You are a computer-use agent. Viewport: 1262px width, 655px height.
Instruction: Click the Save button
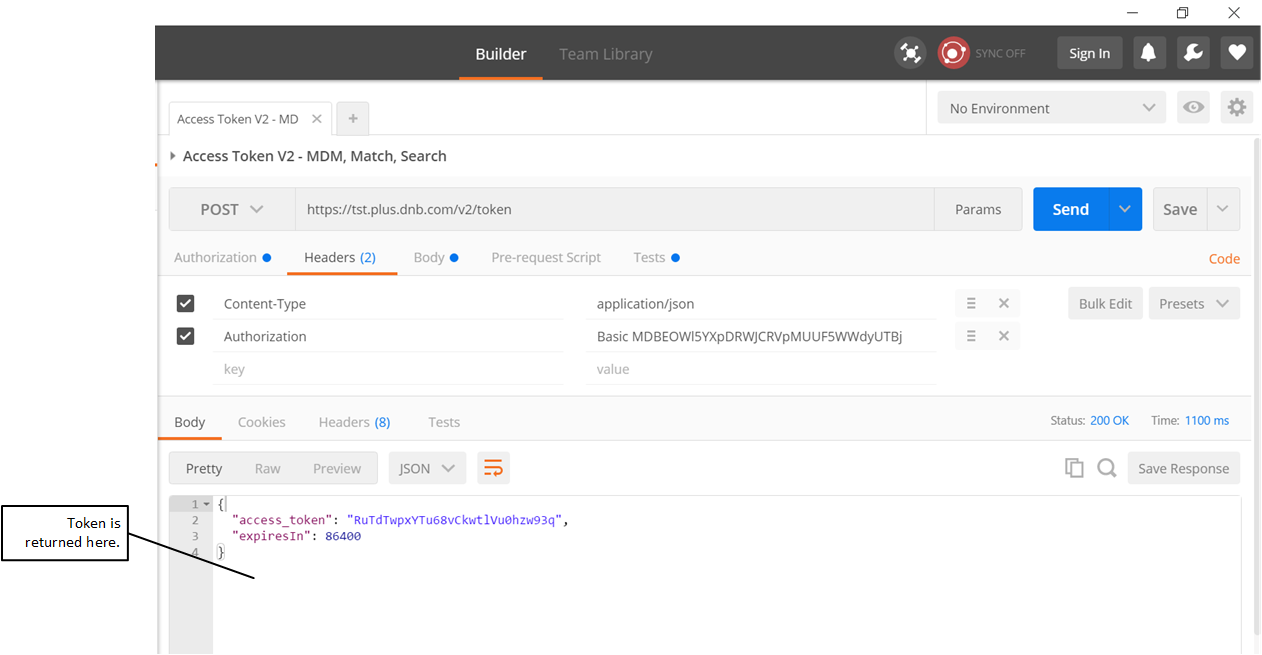click(1180, 209)
